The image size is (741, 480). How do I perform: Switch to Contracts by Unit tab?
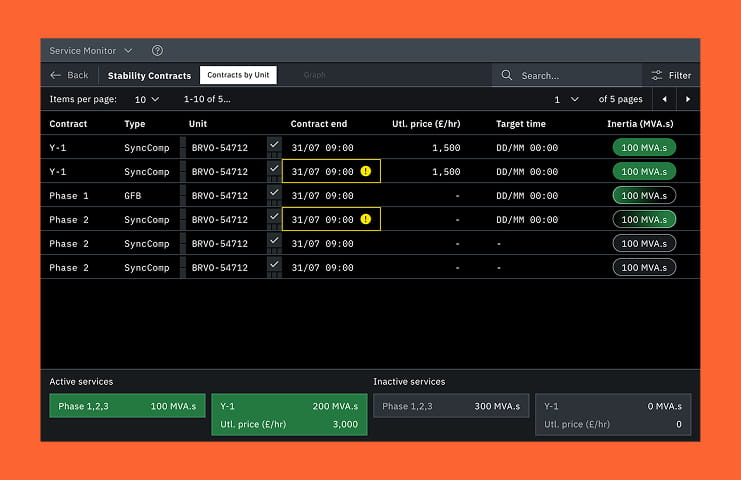tap(238, 75)
